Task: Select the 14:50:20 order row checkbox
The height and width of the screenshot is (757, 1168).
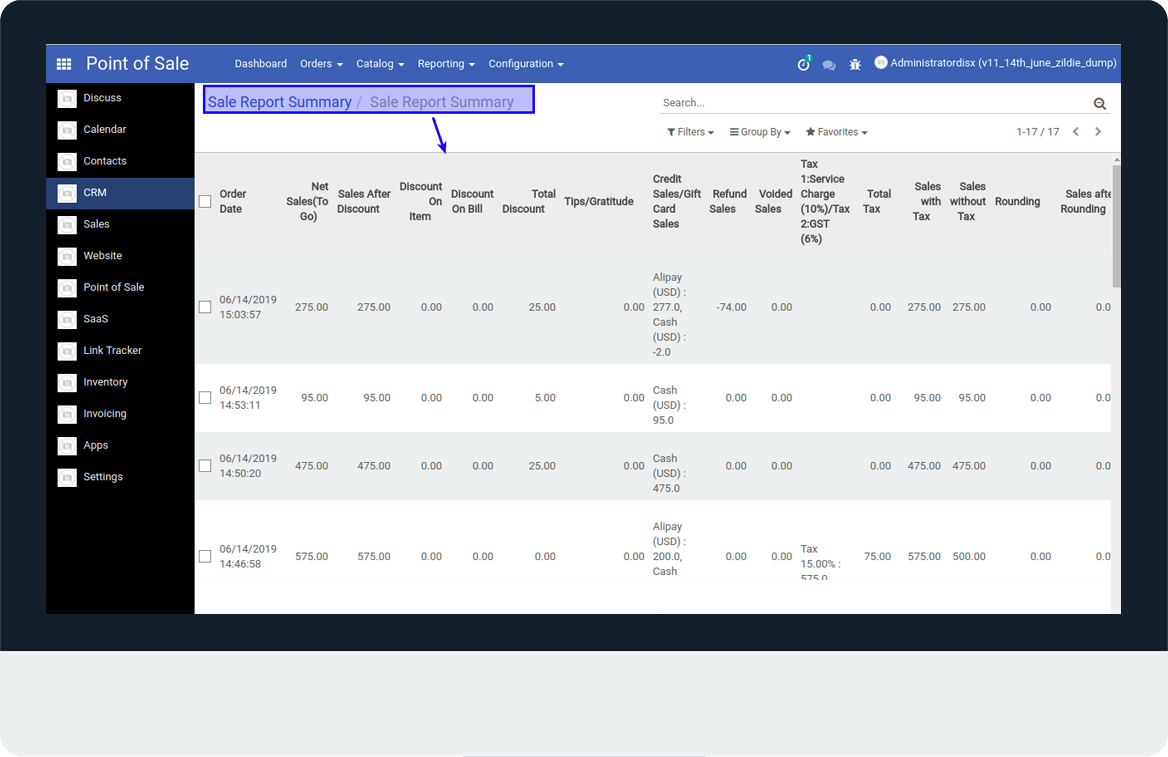Action: (205, 466)
